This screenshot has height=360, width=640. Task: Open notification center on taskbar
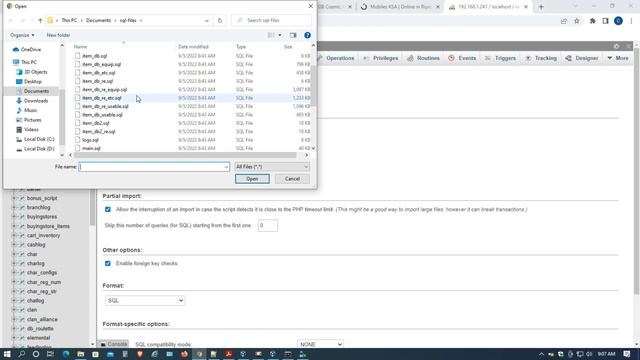point(627,354)
